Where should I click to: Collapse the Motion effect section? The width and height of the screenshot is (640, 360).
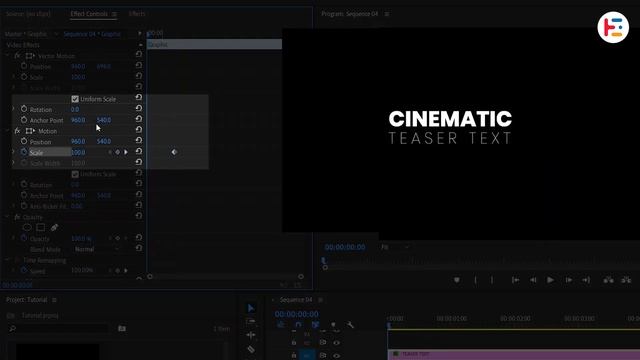[7, 131]
